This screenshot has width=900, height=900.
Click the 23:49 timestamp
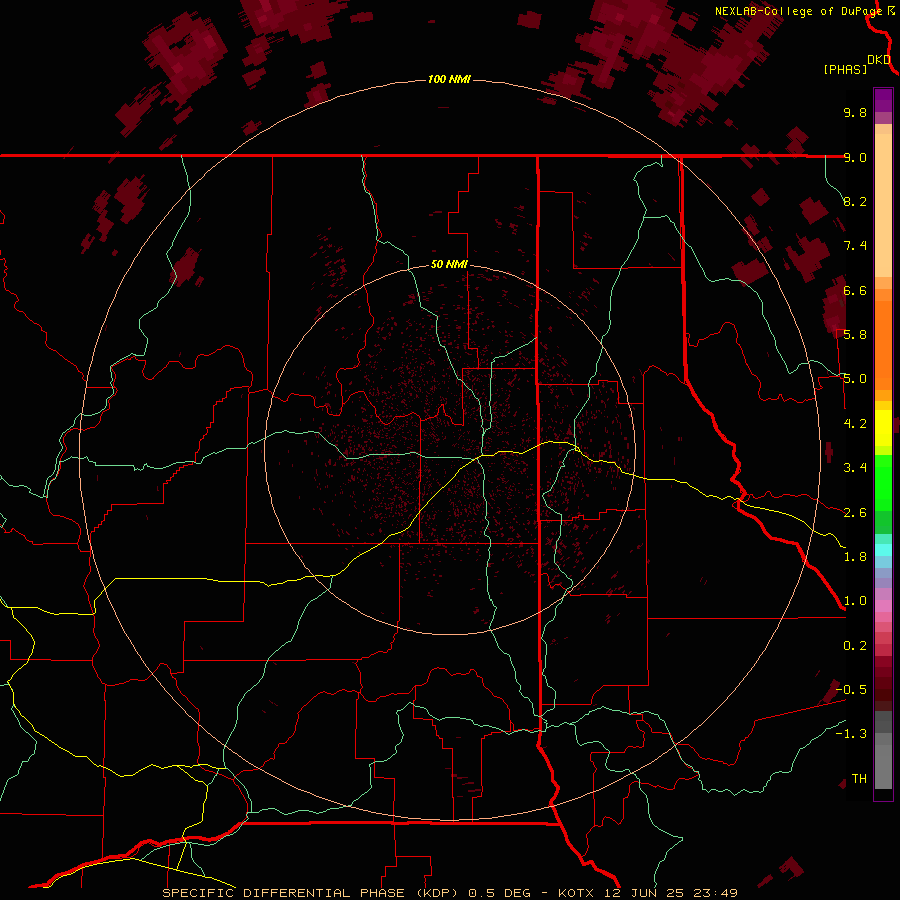715,893
